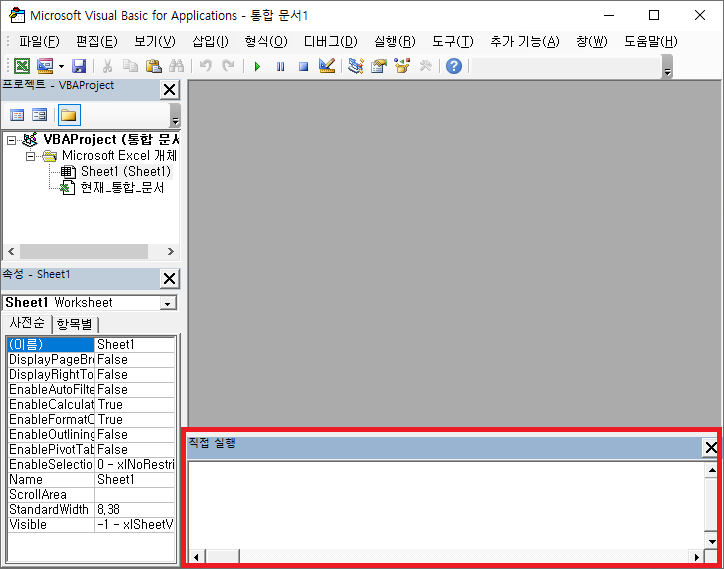This screenshot has height=569, width=724.
Task: Open the 실행(R) menu
Action: [394, 42]
